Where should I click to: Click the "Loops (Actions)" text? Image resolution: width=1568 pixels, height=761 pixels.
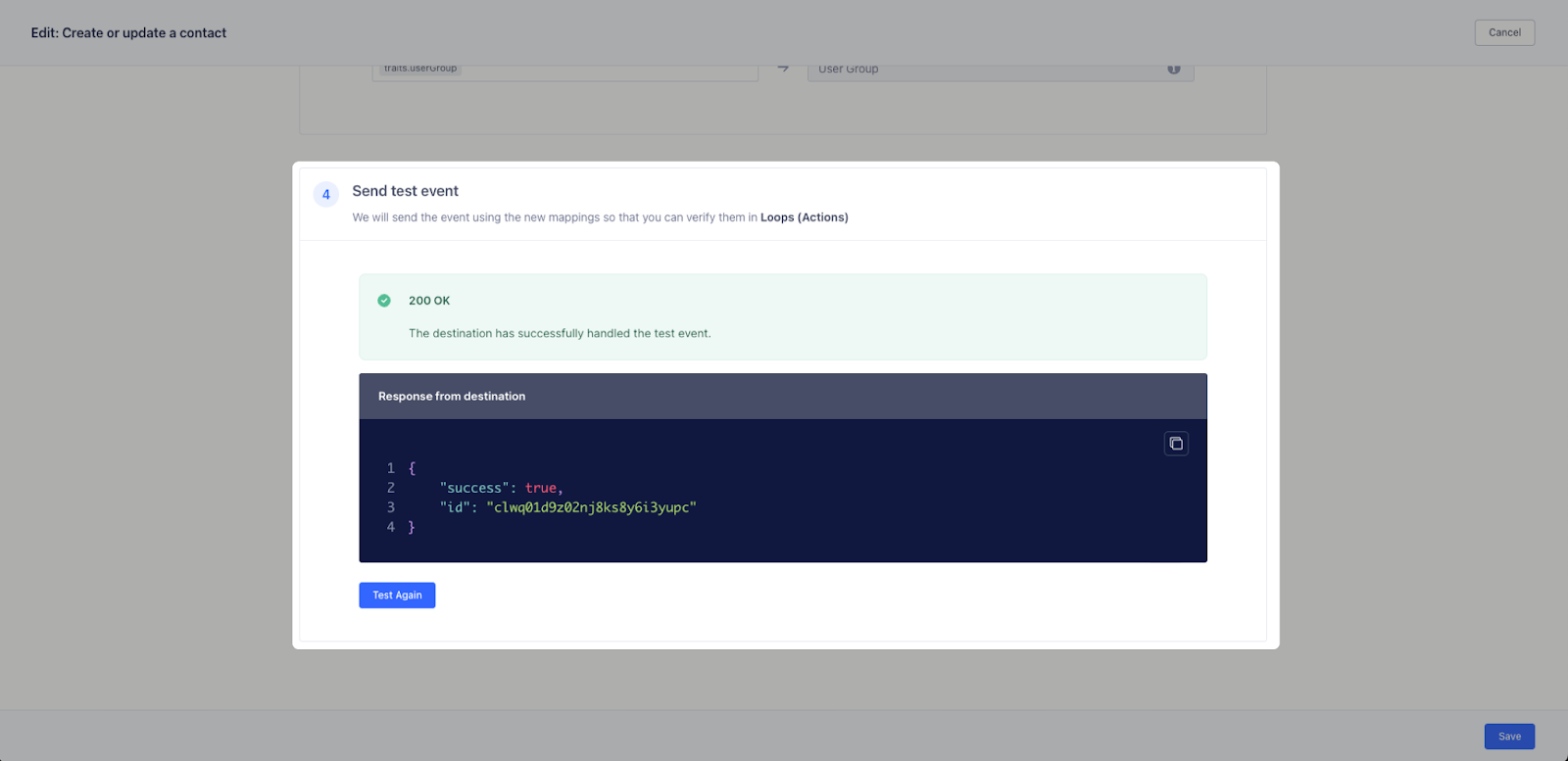[805, 217]
